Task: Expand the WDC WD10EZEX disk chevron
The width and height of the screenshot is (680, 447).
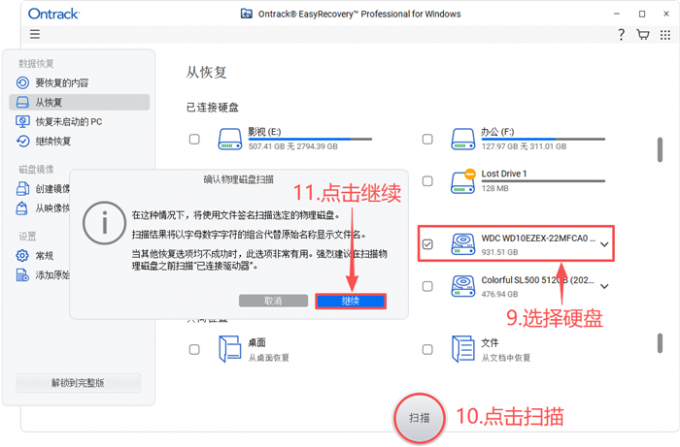Action: pos(604,245)
